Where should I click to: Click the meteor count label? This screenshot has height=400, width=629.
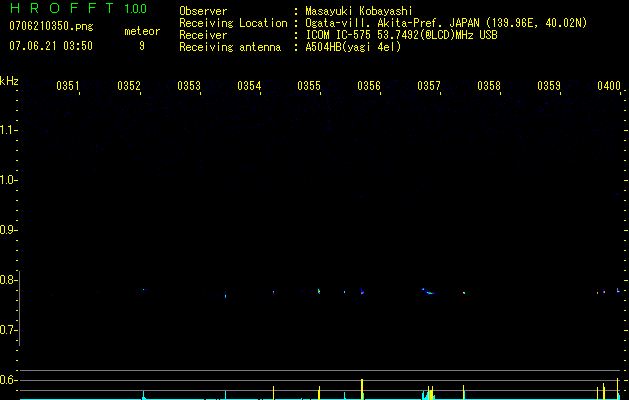(142, 31)
